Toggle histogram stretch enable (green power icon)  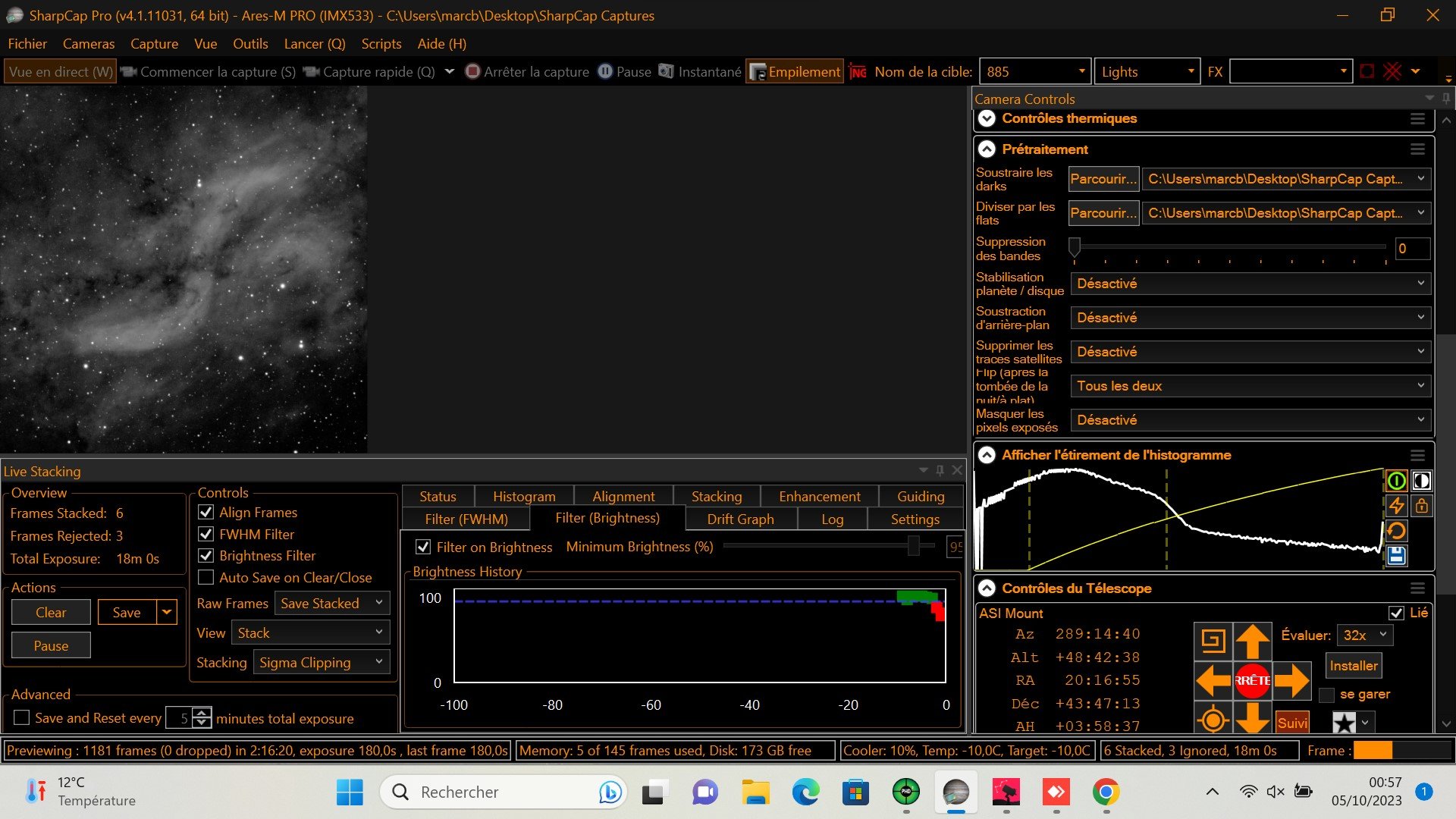tap(1396, 481)
